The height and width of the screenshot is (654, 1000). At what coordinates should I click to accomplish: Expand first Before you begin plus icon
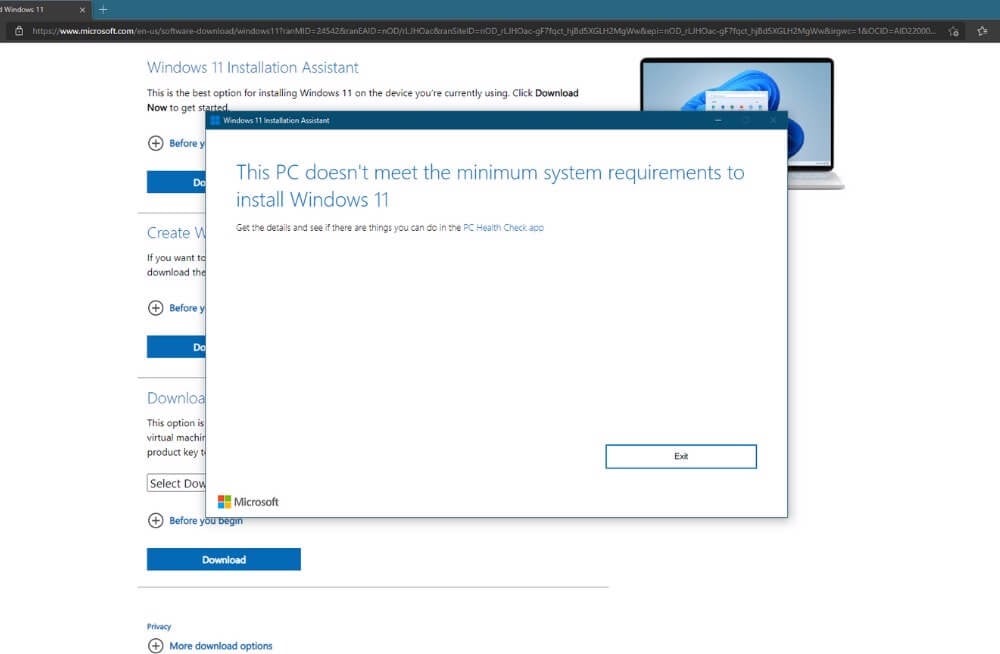pos(155,143)
